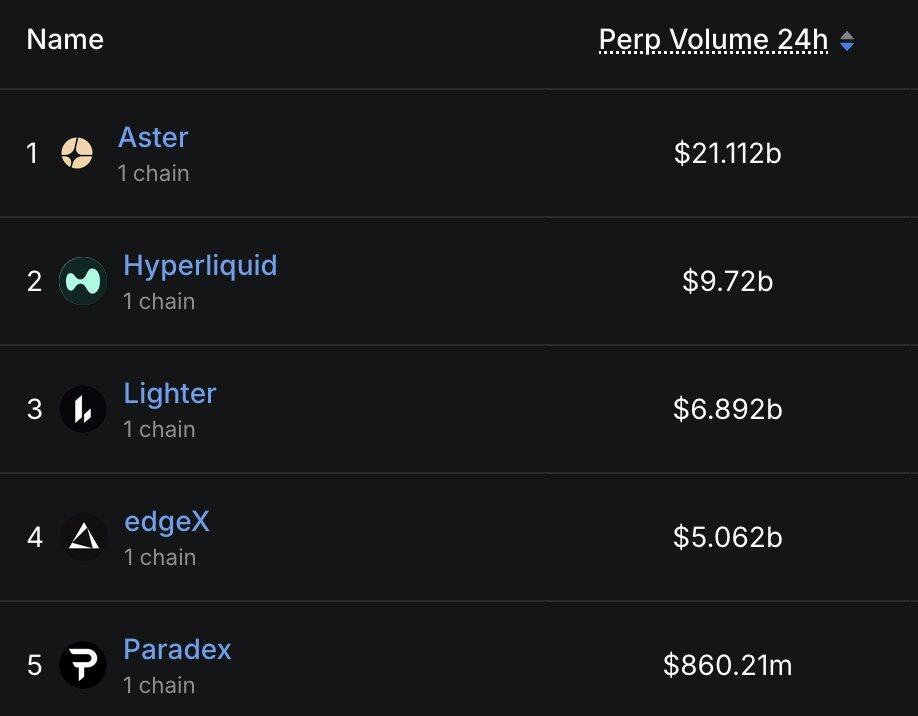Screen dimensions: 918x716
Task: Toggle the sort arrows beside Perp Volume 24h
Action: tap(847, 41)
